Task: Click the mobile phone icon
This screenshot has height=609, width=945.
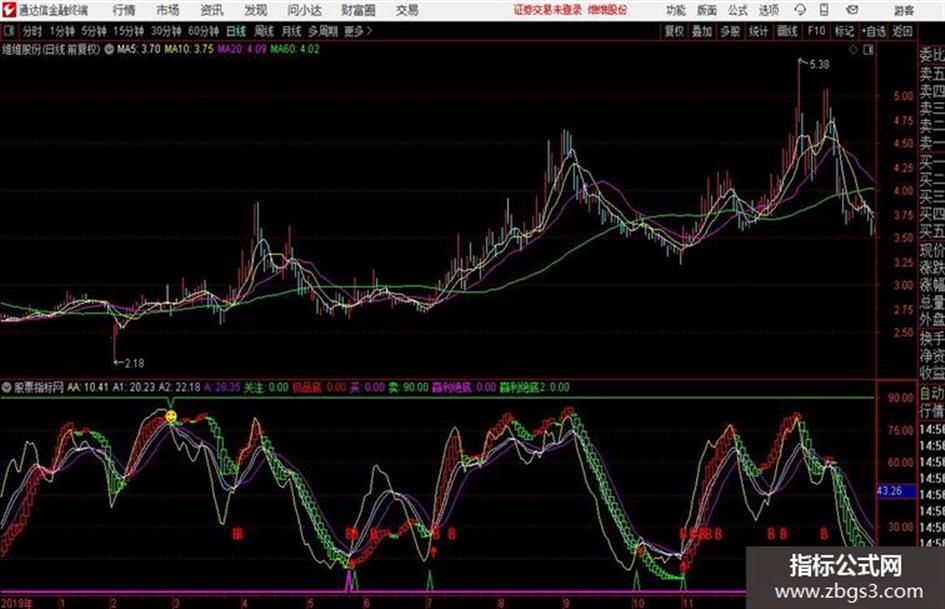Action: tap(824, 10)
